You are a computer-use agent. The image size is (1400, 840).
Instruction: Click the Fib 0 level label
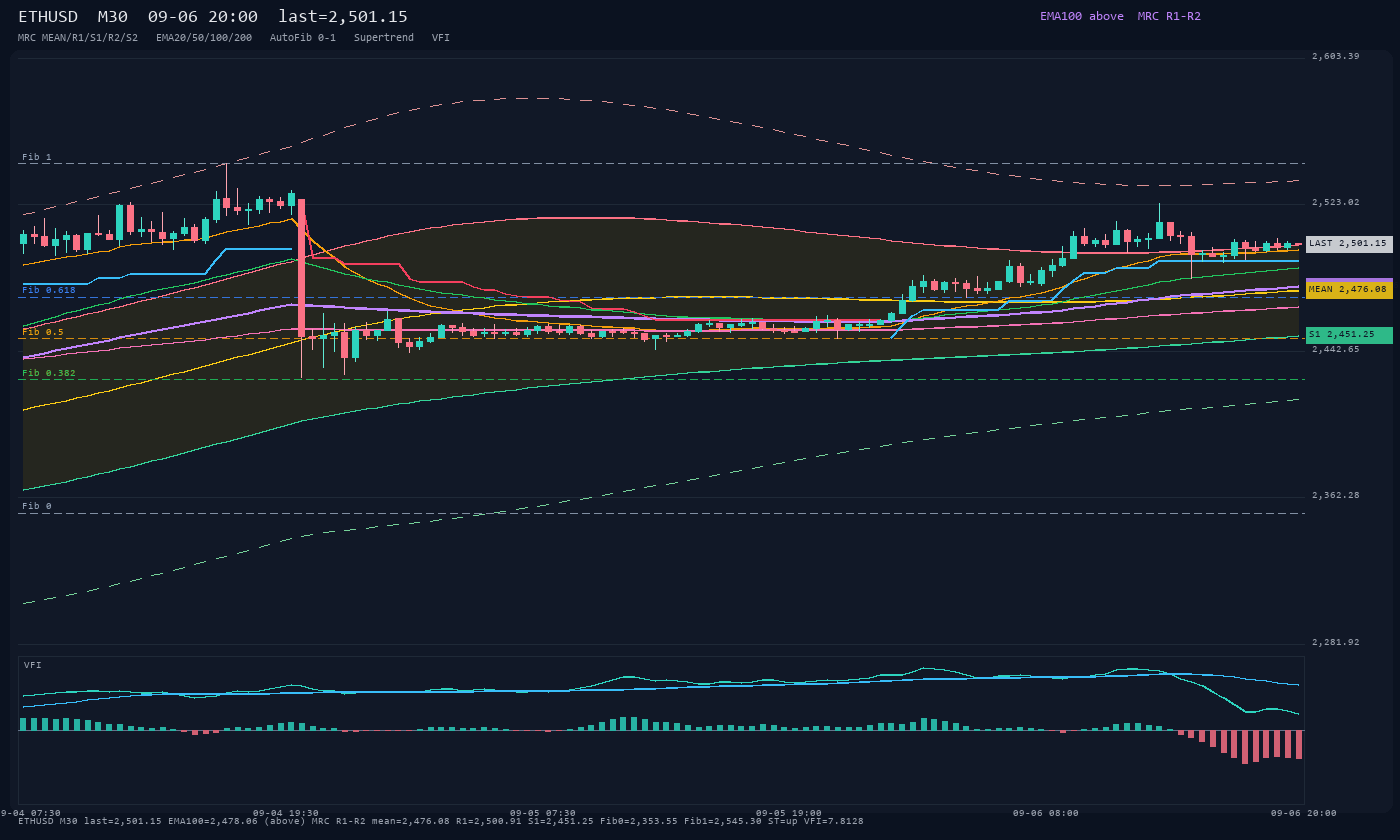(37, 506)
